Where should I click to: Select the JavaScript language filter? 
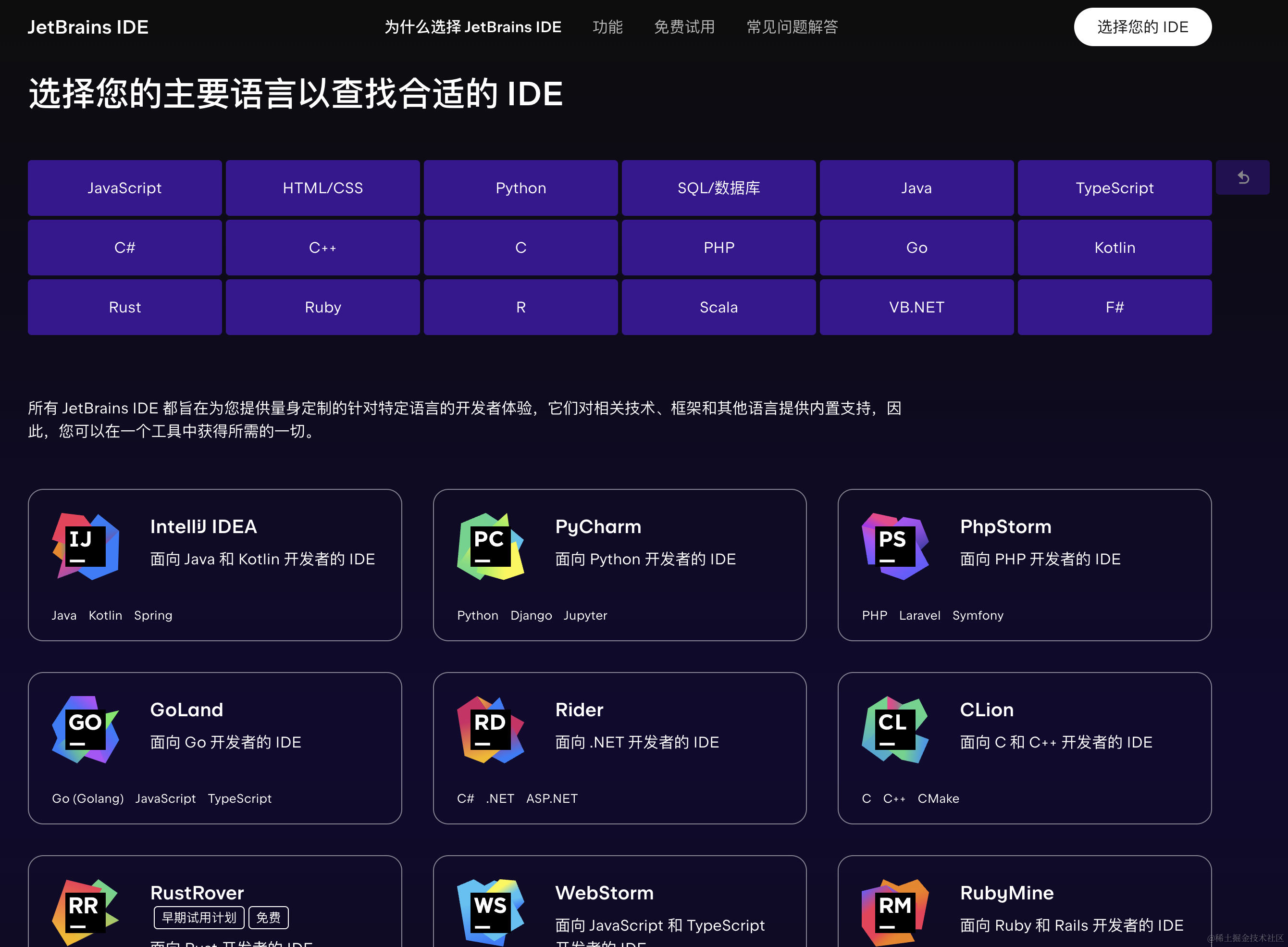(x=124, y=187)
